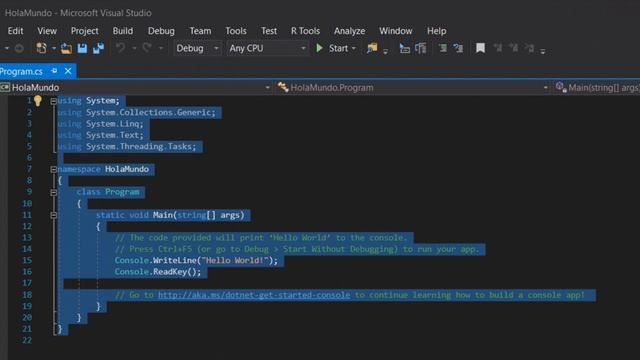Click the Previous bookmark icon
Image resolution: width=640 pixels, height=360 pixels.
point(498,48)
